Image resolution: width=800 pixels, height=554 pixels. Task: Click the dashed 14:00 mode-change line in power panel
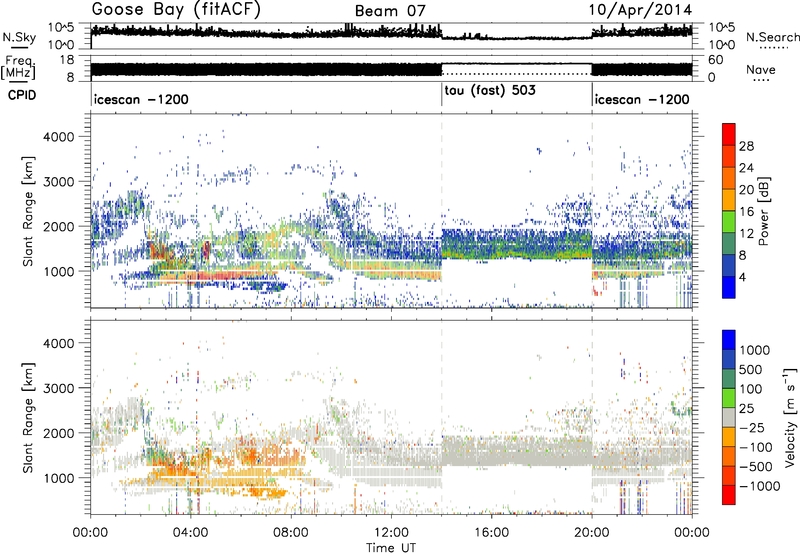tap(442, 210)
